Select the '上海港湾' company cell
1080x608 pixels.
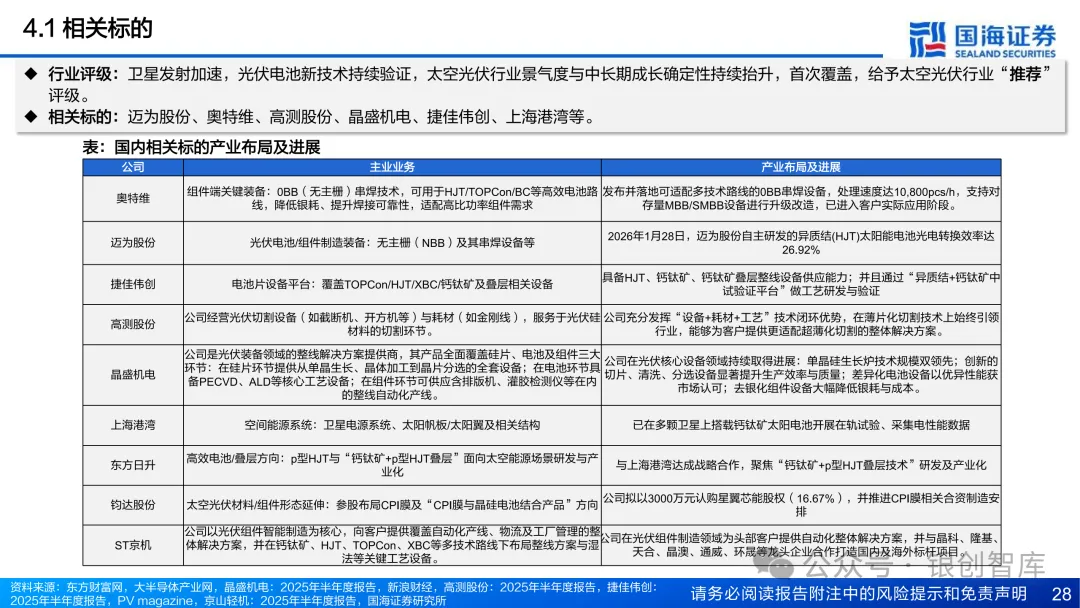(x=133, y=425)
